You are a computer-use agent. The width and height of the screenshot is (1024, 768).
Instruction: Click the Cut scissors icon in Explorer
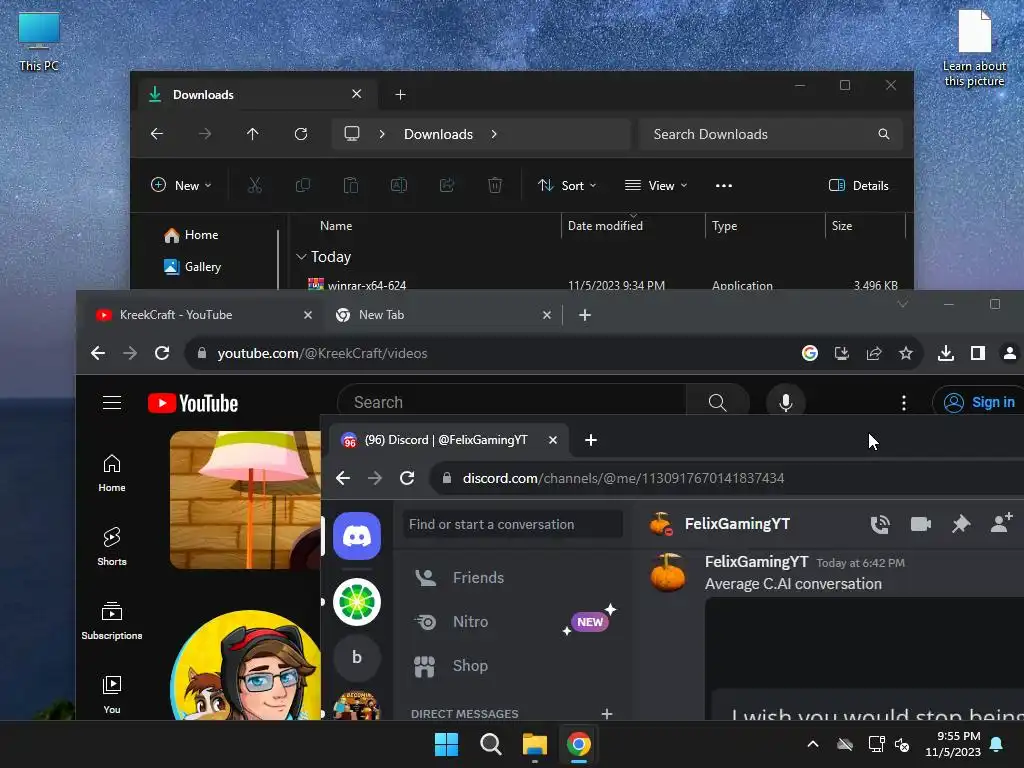(x=255, y=185)
